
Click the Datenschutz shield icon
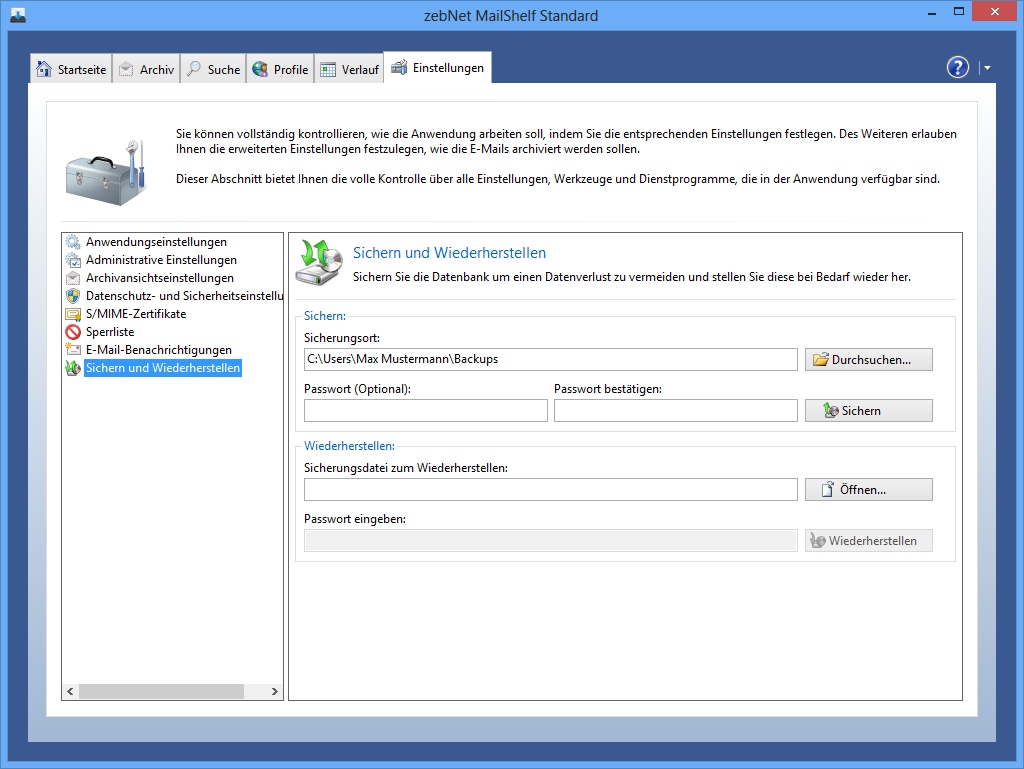(x=73, y=296)
